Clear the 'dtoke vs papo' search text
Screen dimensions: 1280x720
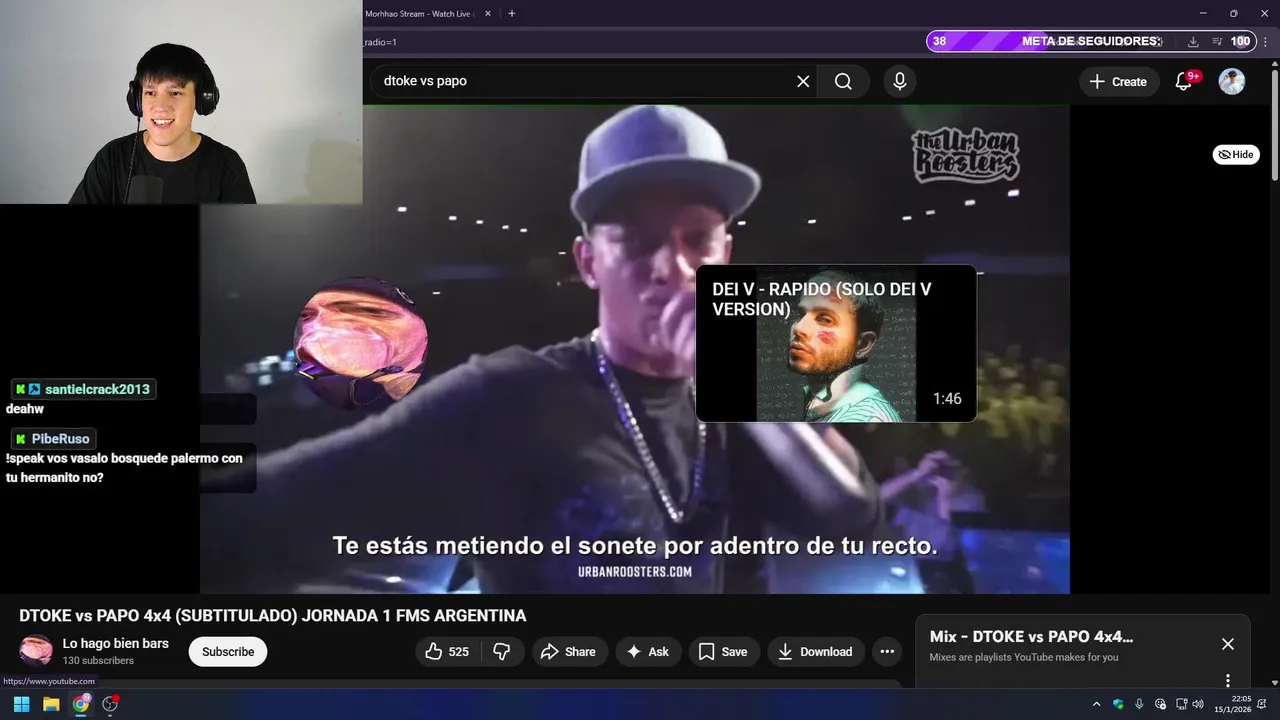pos(803,81)
